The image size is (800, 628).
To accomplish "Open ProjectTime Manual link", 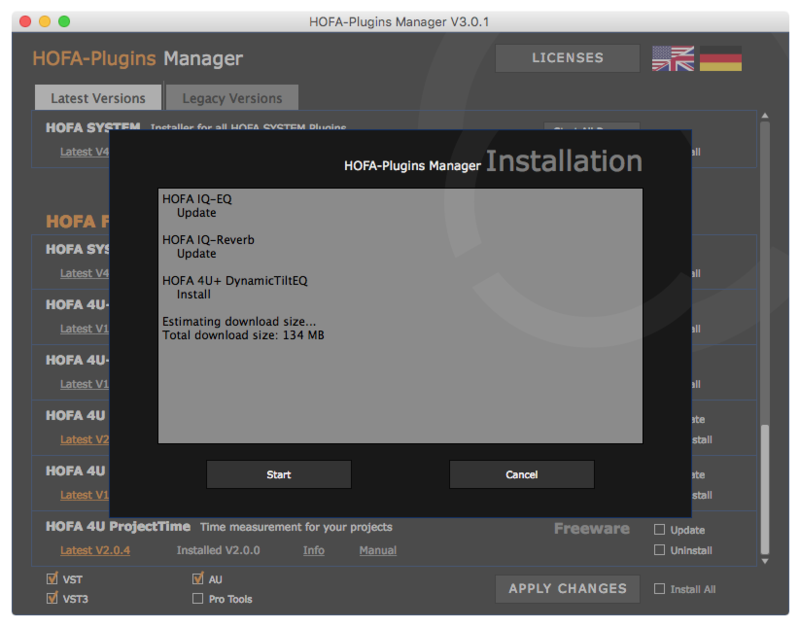I will point(378,550).
